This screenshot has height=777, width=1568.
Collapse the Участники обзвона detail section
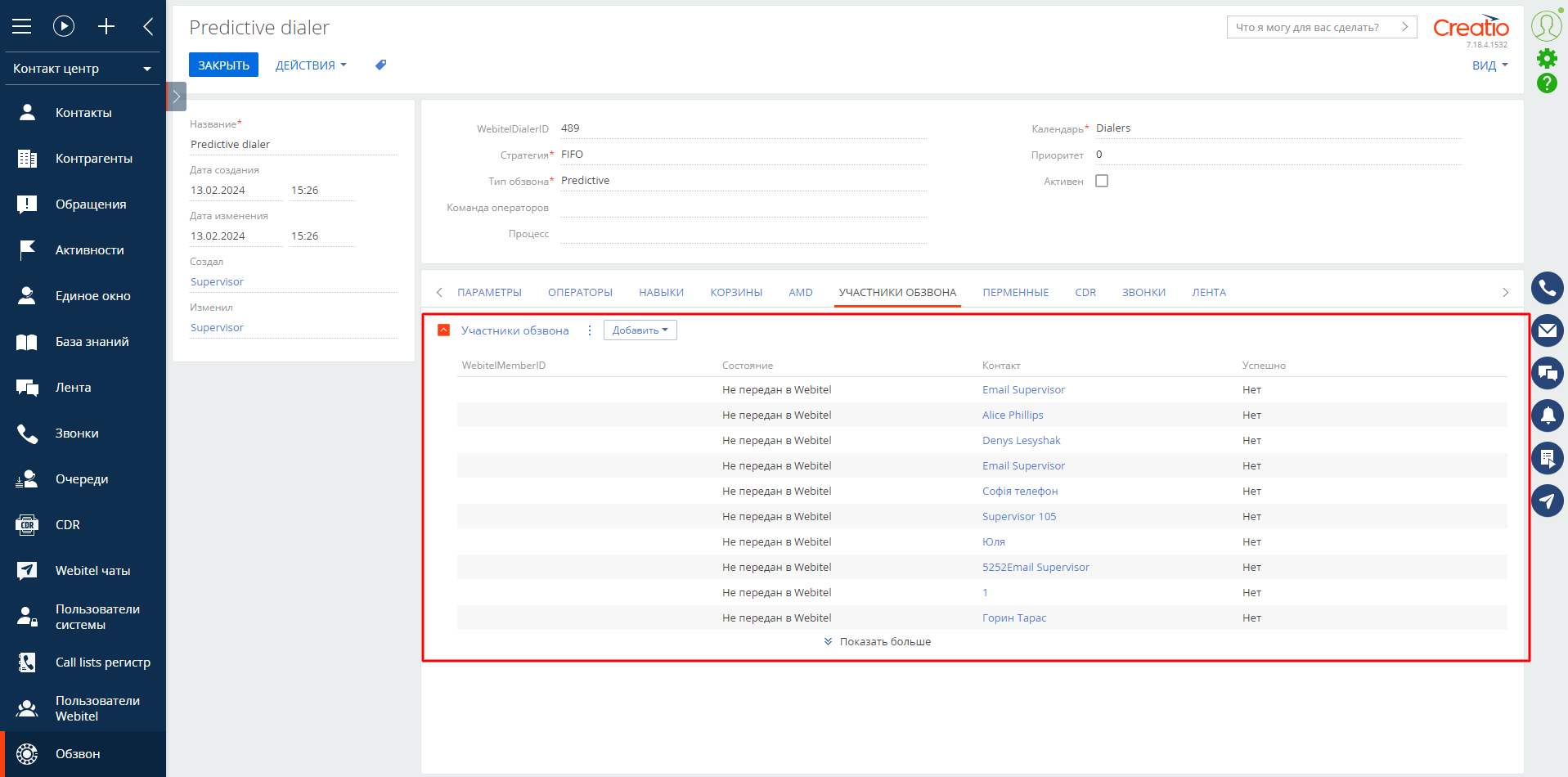coord(443,330)
